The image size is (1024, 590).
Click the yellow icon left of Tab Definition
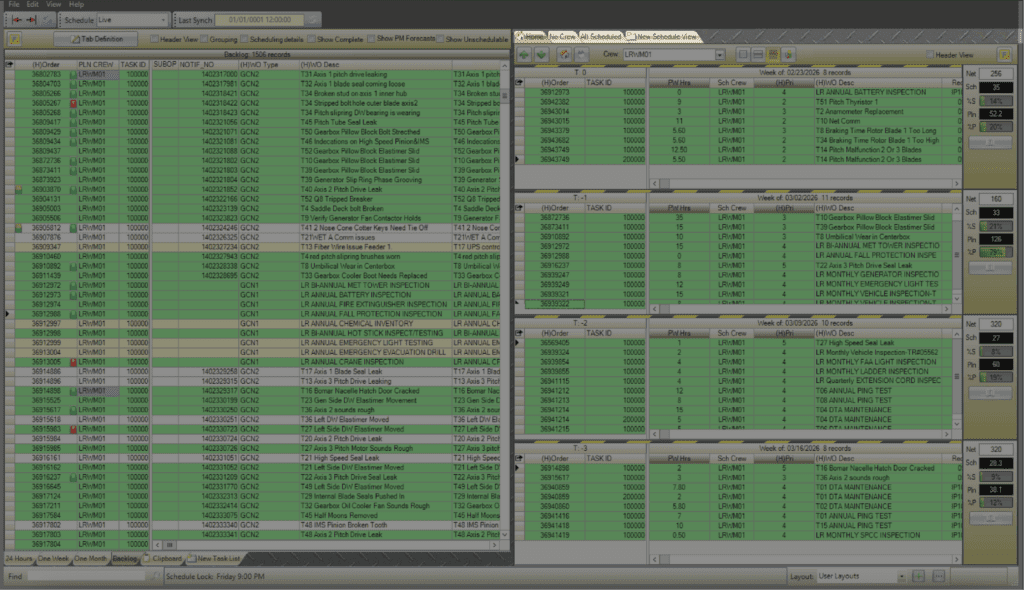coord(16,38)
